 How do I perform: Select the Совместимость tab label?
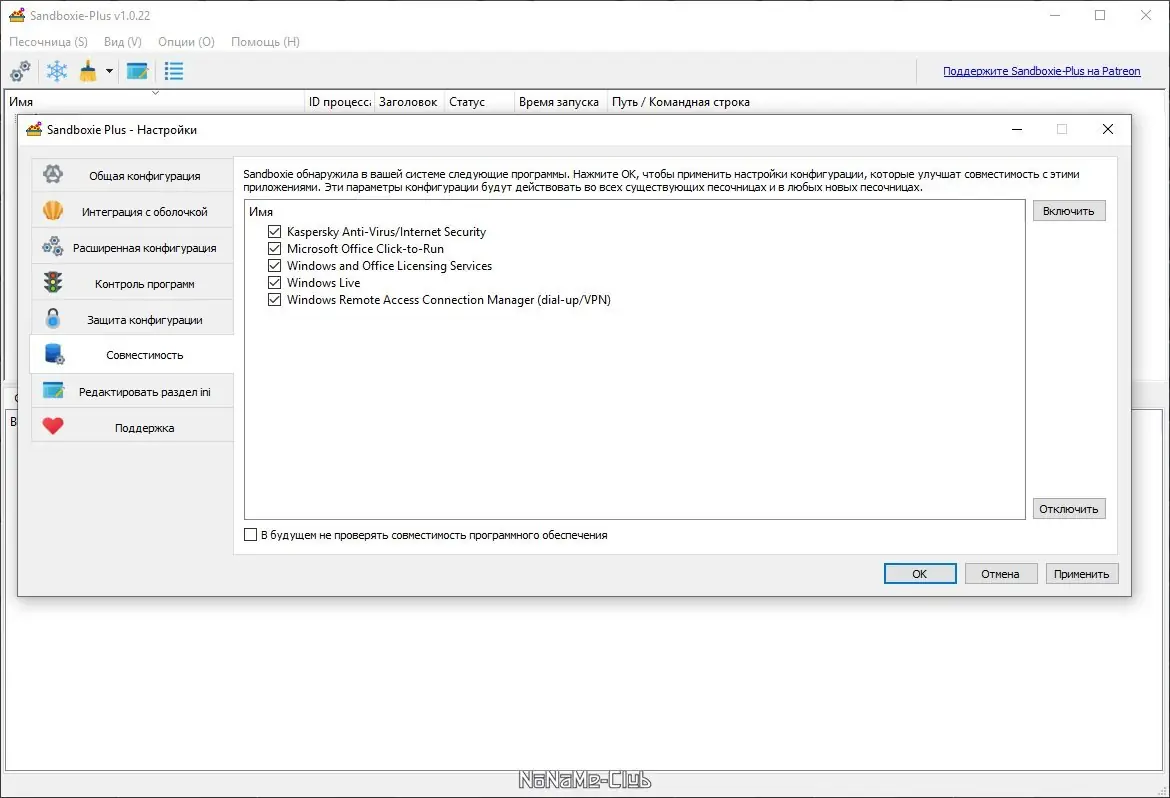[x=145, y=355]
